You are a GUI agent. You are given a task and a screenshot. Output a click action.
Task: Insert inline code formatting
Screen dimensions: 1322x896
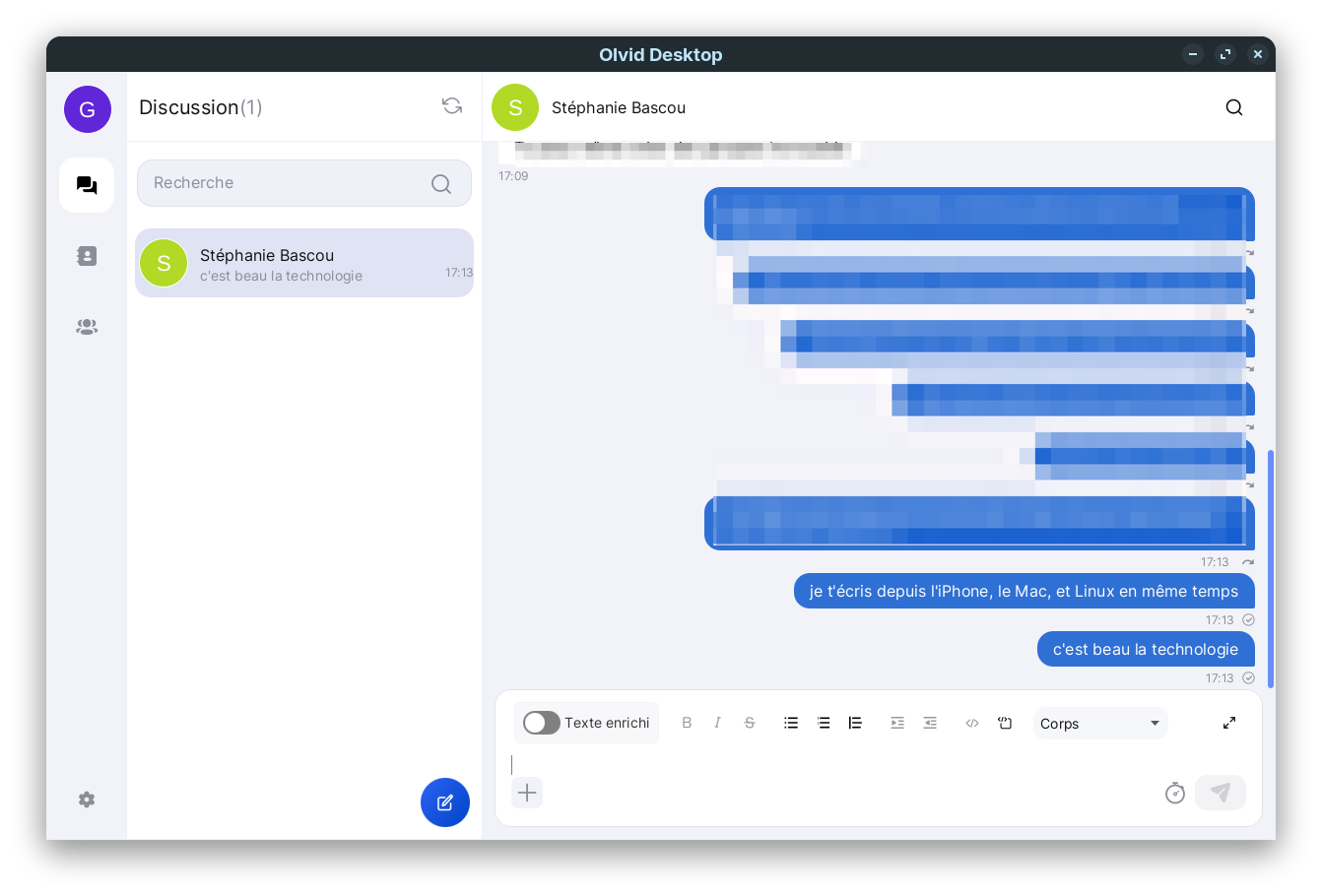972,723
